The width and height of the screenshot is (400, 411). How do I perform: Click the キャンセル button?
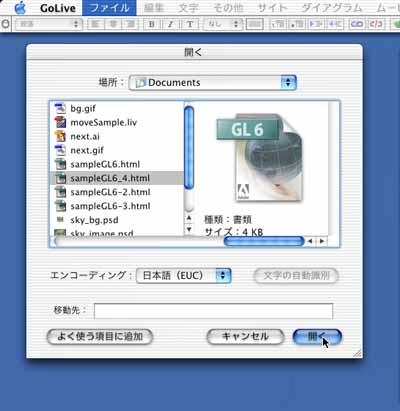coord(245,337)
